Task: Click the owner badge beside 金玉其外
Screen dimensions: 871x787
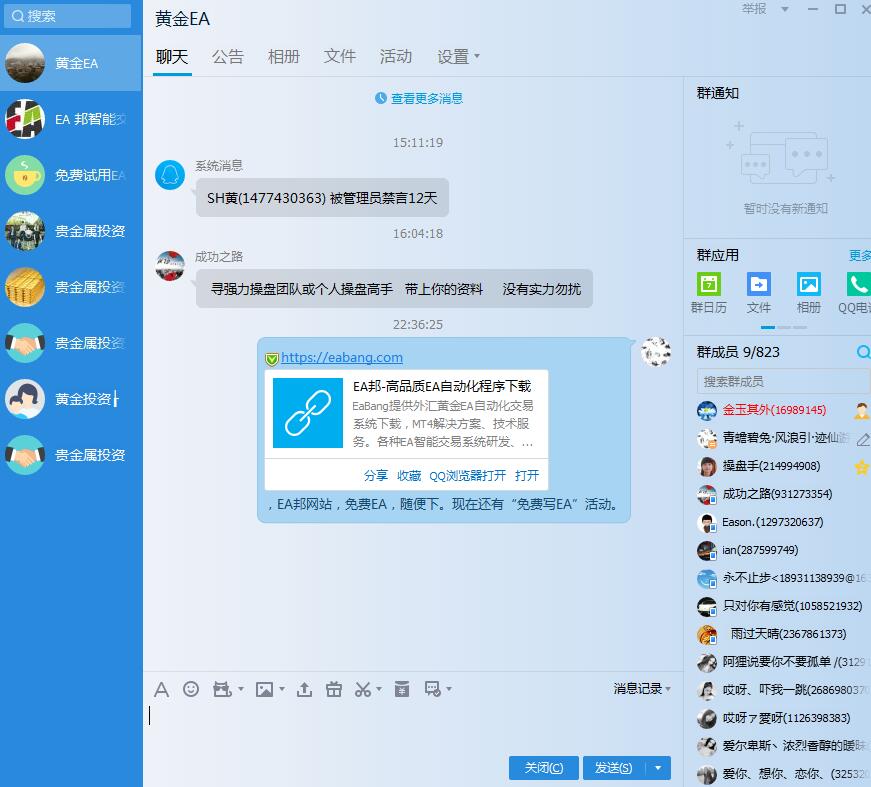Action: tap(862, 410)
